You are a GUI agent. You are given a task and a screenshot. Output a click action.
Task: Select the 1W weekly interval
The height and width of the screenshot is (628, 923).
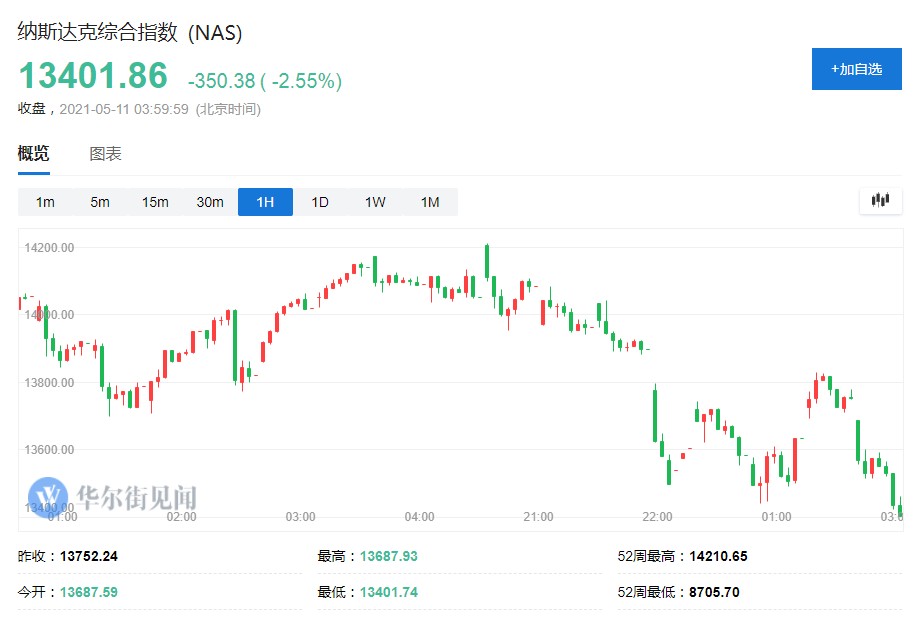coord(375,202)
